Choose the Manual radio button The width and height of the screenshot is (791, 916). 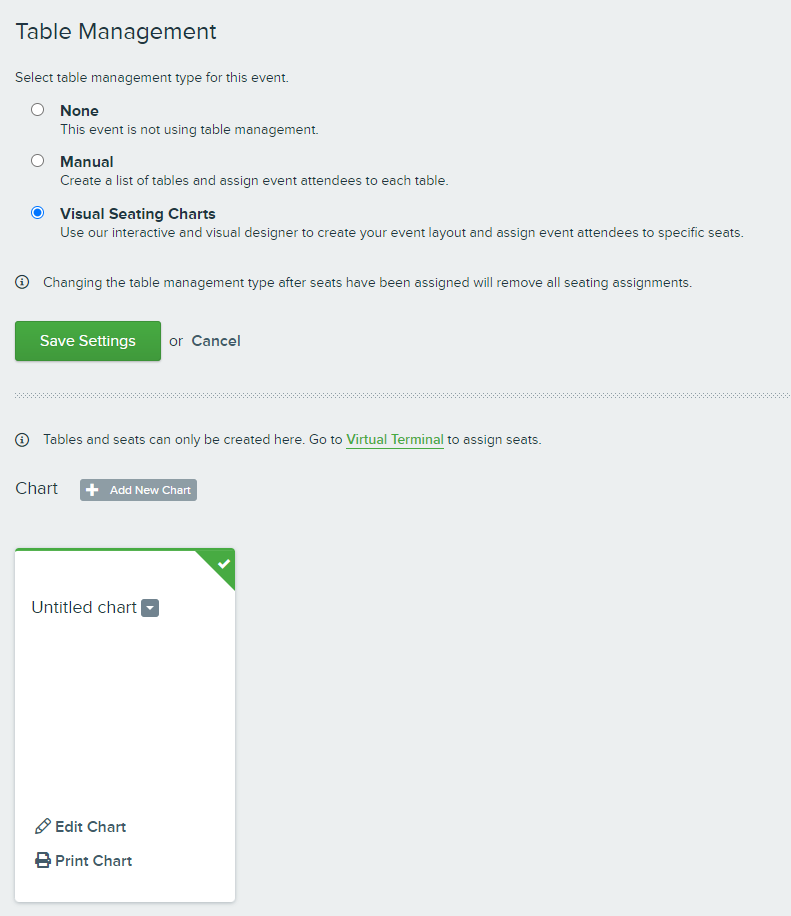point(37,161)
